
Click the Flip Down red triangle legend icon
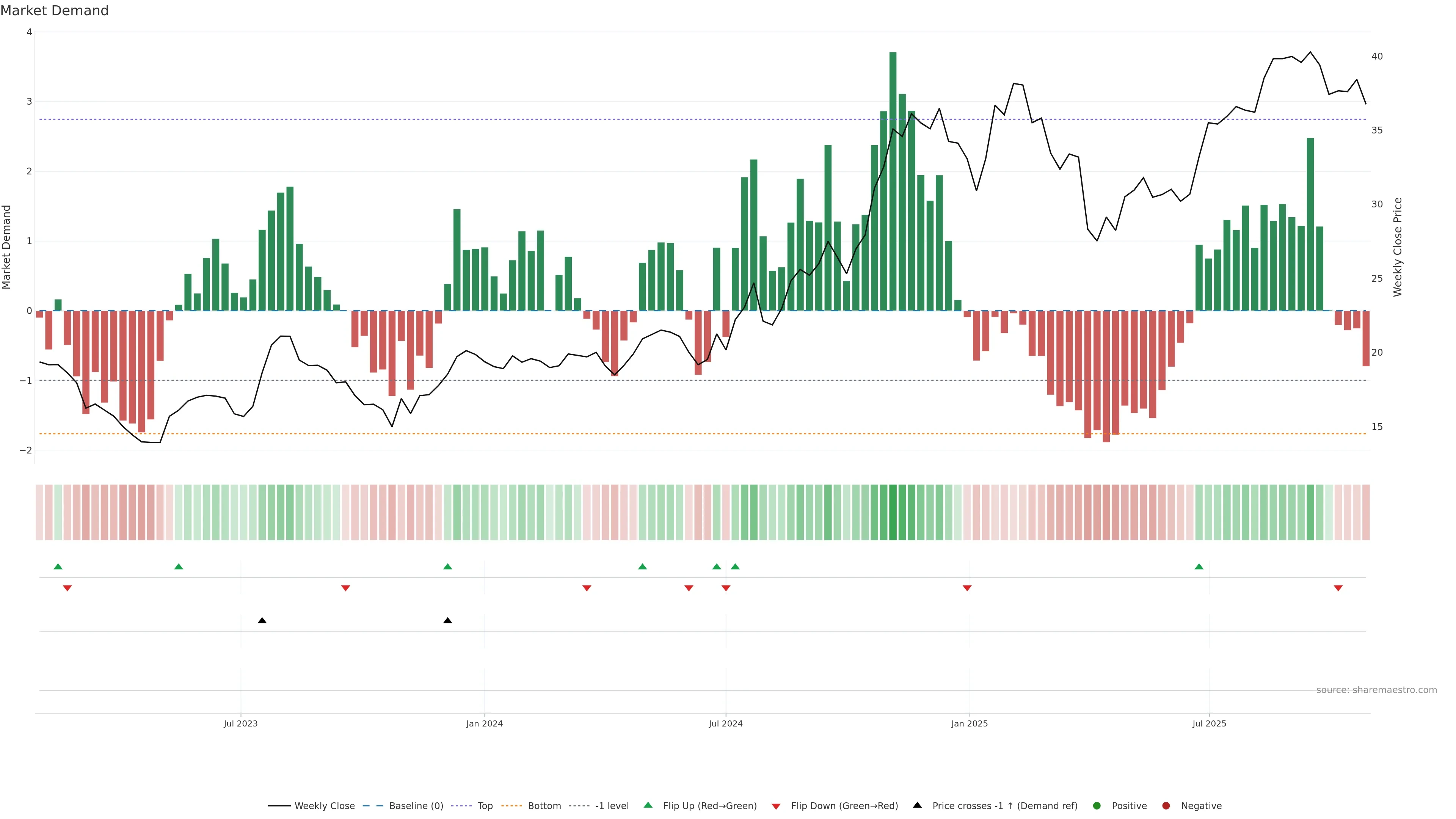point(776,806)
